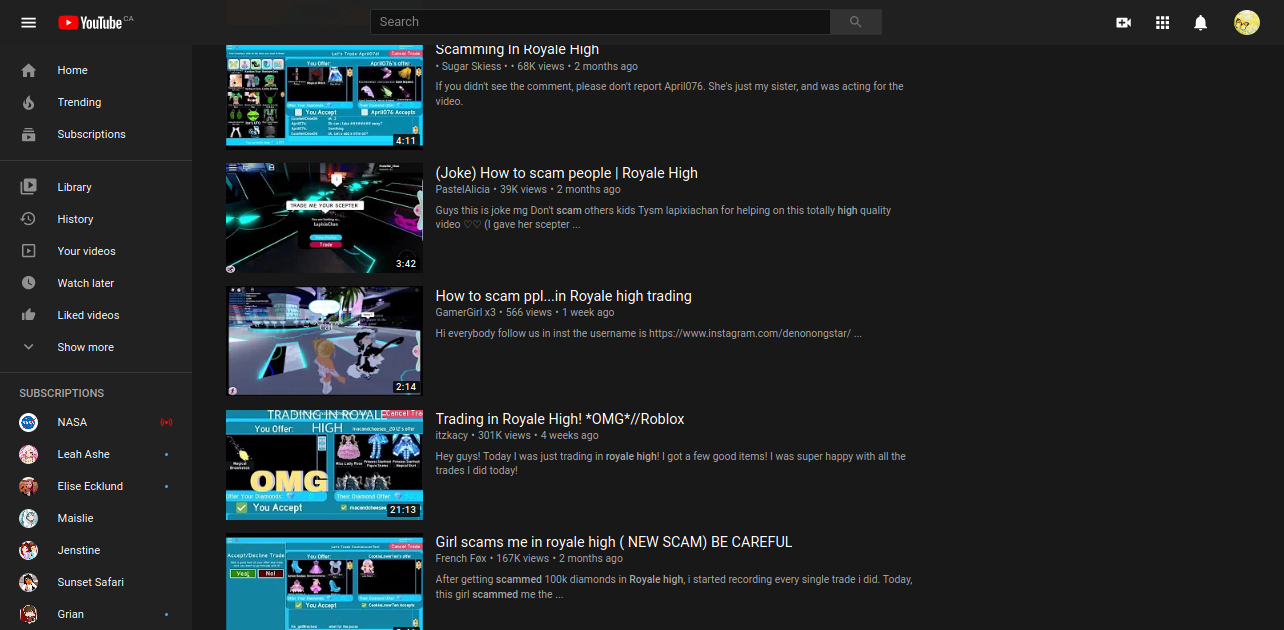
Task: Click the Jenstine channel avatar
Action: [x=29, y=550]
